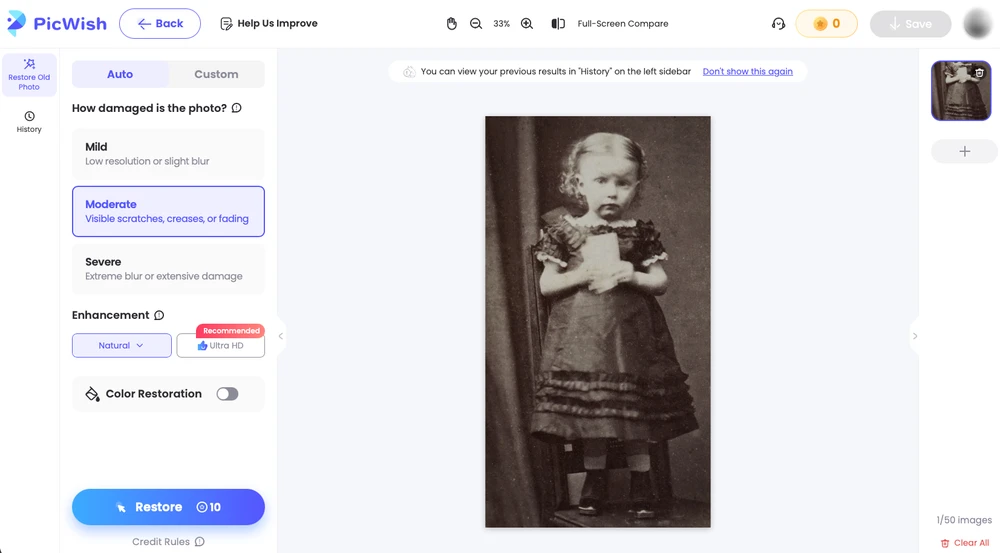This screenshot has width=1000, height=553.
Task: Select the hand pan tool
Action: [x=452, y=24]
